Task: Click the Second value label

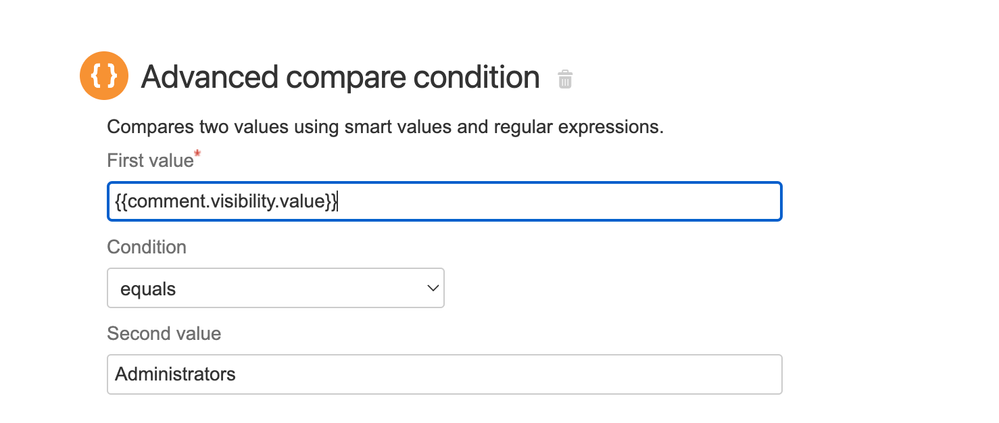Action: (x=164, y=334)
